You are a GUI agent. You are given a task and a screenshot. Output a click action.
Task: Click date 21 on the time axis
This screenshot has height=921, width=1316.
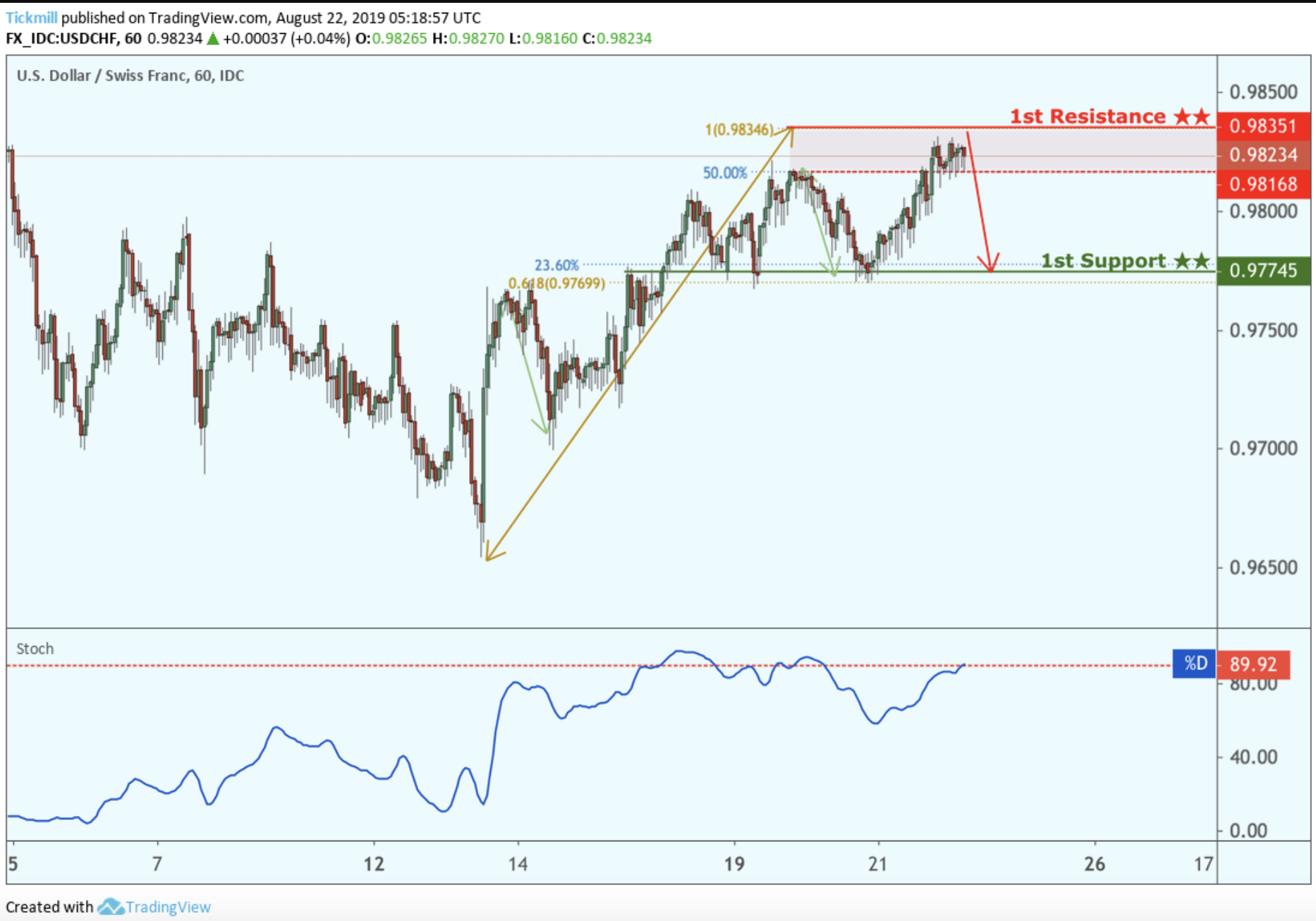(877, 864)
